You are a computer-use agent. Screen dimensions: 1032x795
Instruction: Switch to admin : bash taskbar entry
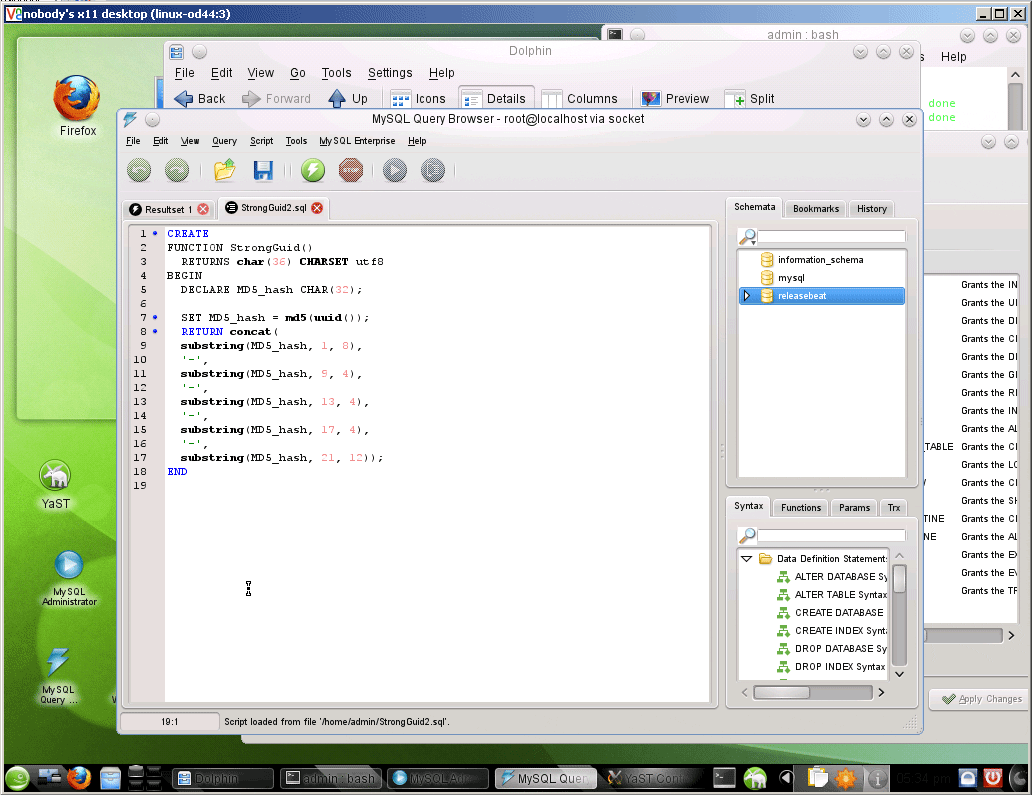click(330, 779)
